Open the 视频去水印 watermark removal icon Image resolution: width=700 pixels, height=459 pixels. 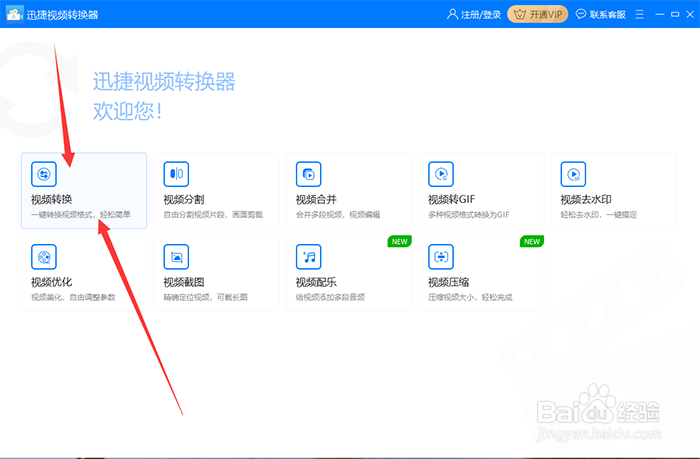click(573, 174)
